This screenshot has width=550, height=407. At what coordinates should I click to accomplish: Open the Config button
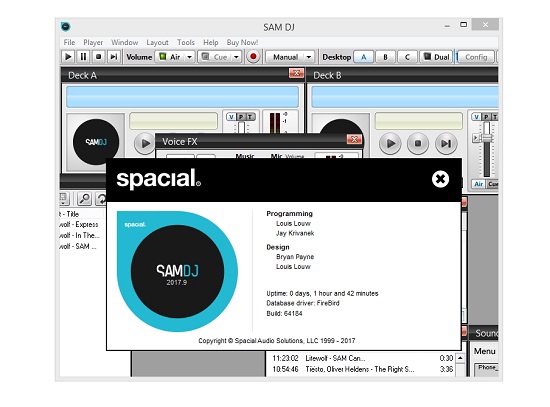476,57
